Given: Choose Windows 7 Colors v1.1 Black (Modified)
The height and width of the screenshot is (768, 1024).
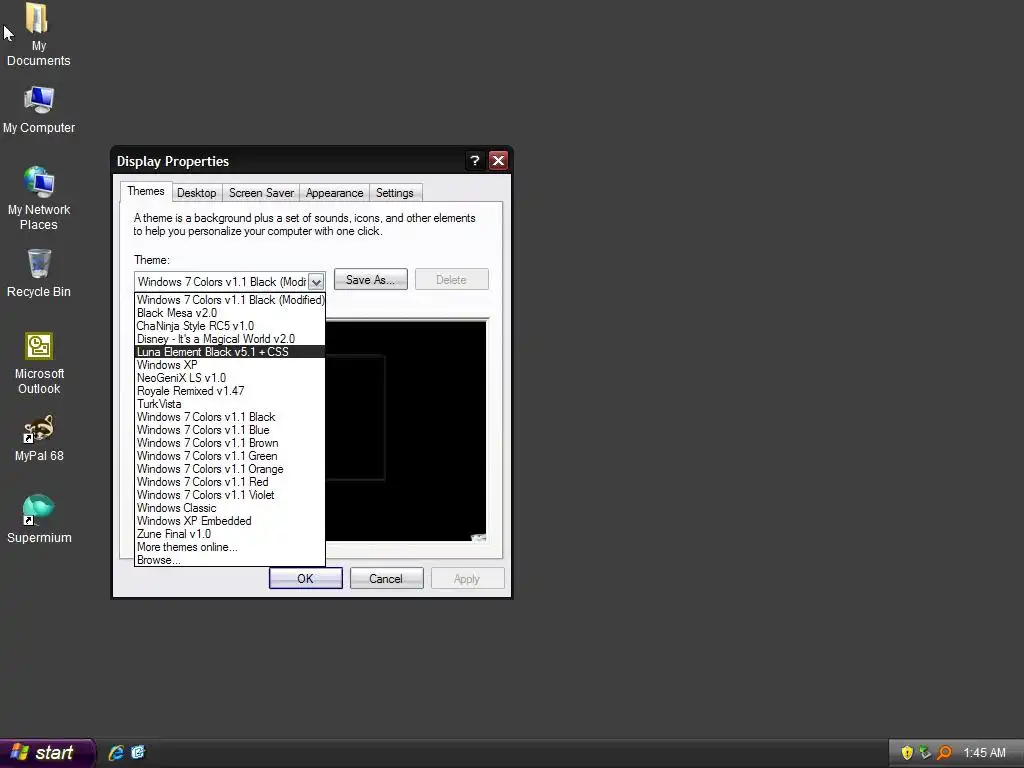Looking at the screenshot, I should tap(230, 300).
